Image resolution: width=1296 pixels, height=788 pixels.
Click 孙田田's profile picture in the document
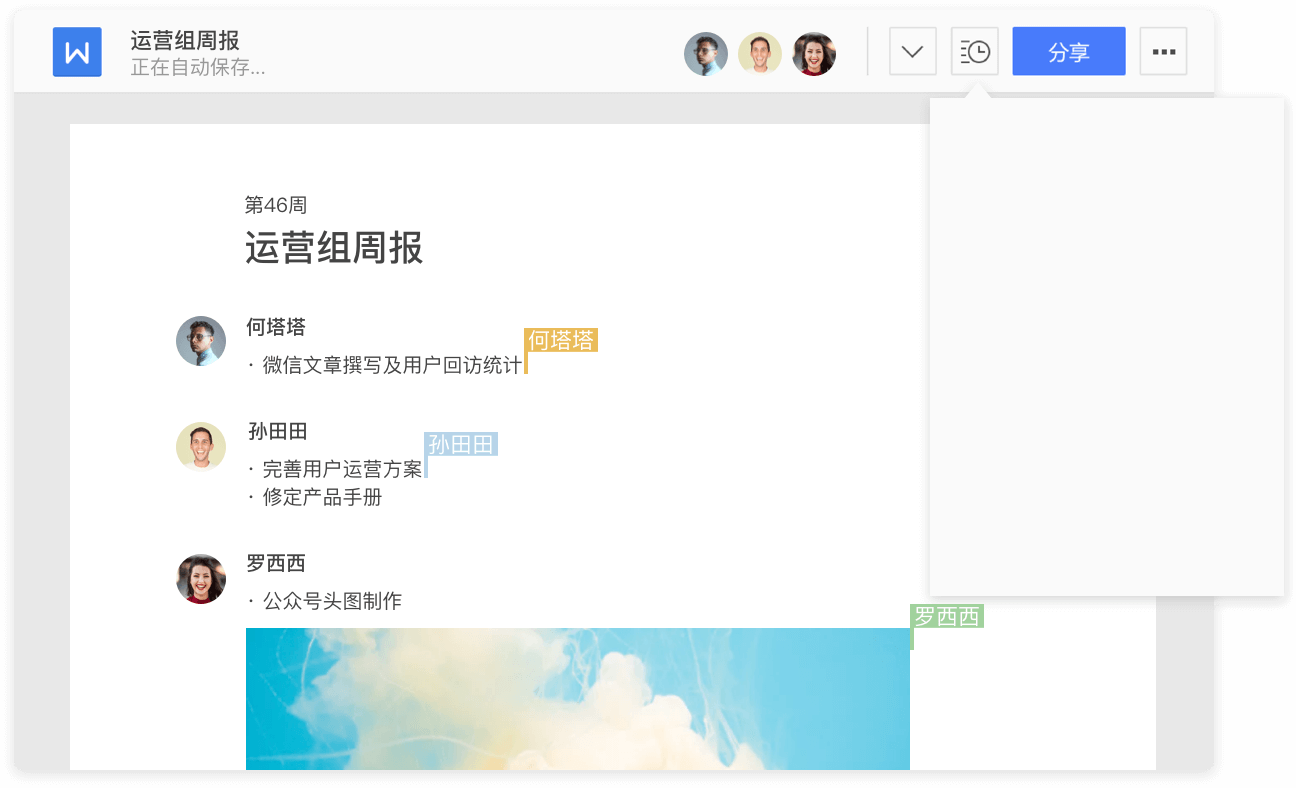[201, 446]
